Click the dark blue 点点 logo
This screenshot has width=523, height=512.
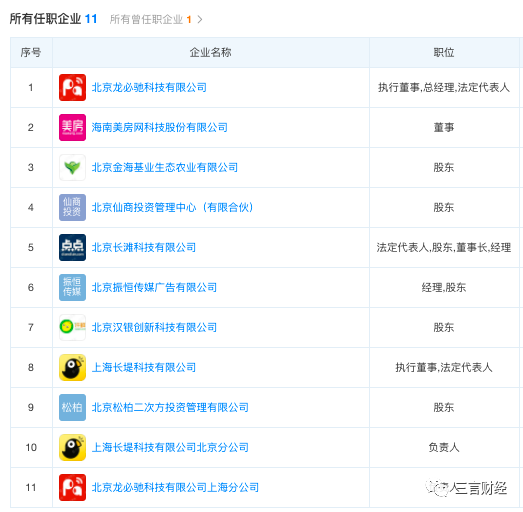(72, 247)
